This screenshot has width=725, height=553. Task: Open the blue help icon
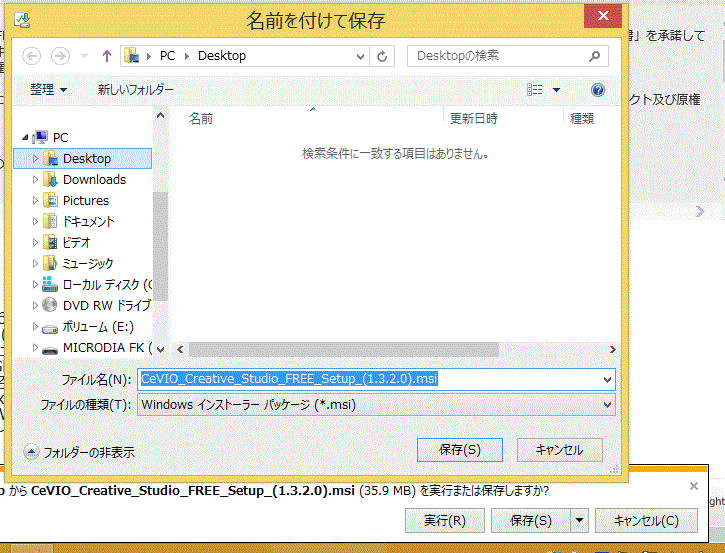coord(598,90)
